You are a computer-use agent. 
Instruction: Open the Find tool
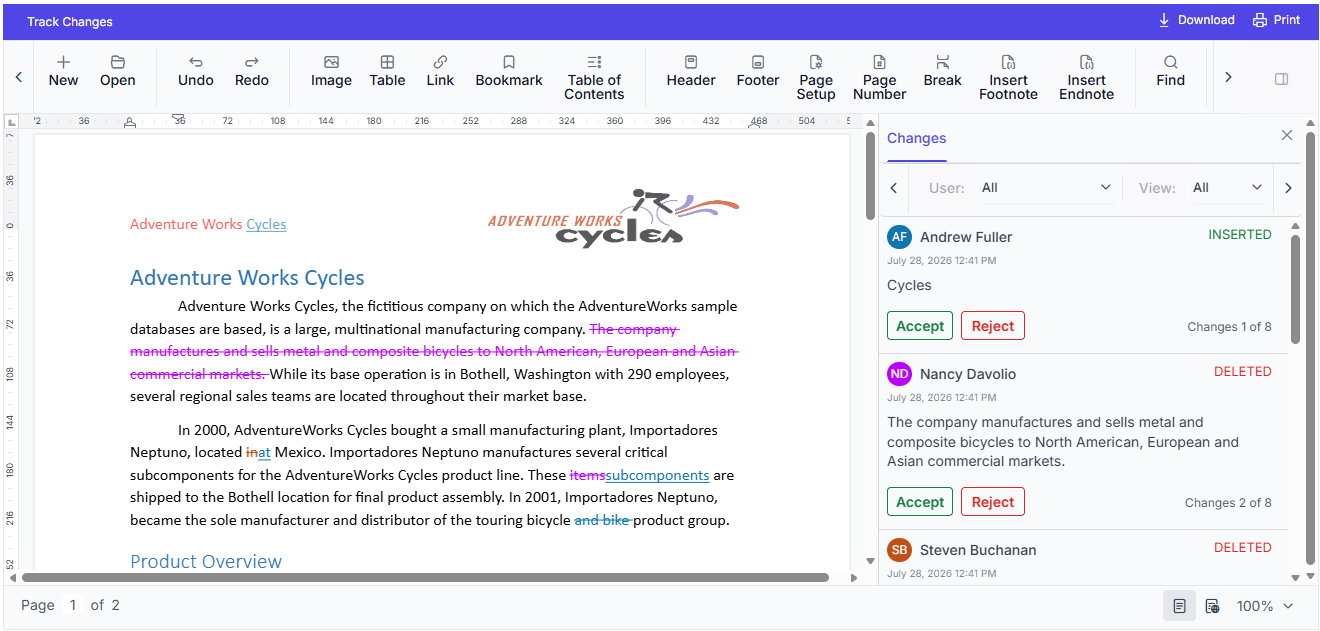(x=1170, y=72)
